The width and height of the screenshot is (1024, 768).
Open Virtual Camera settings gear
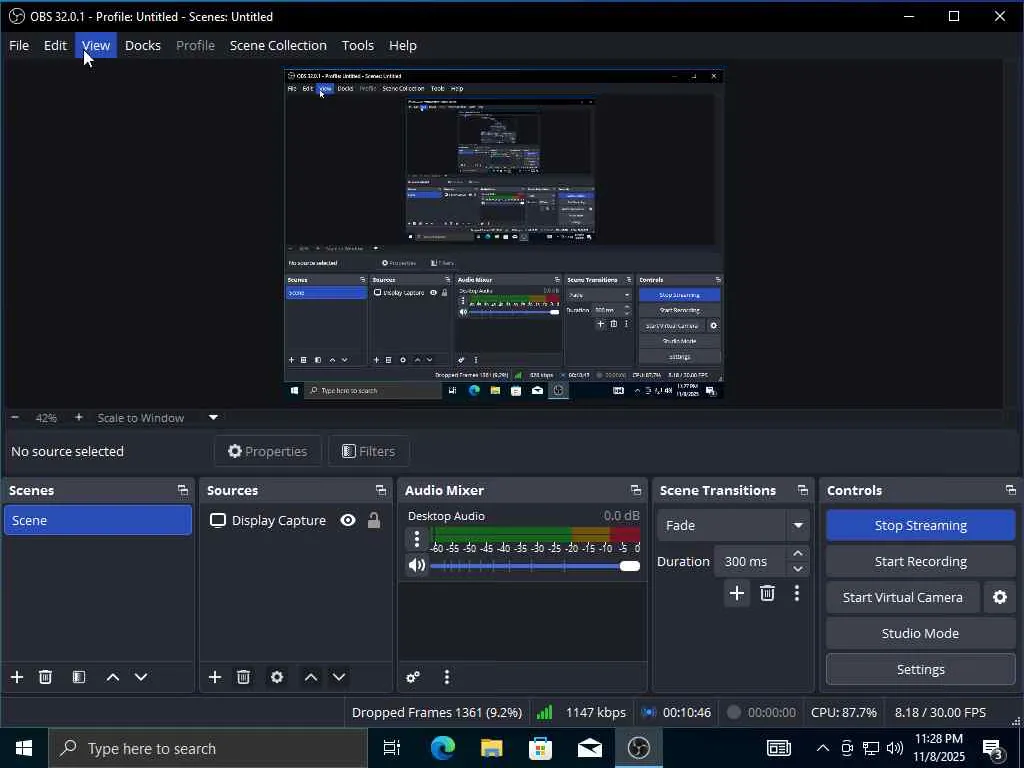pyautogui.click(x=1000, y=597)
